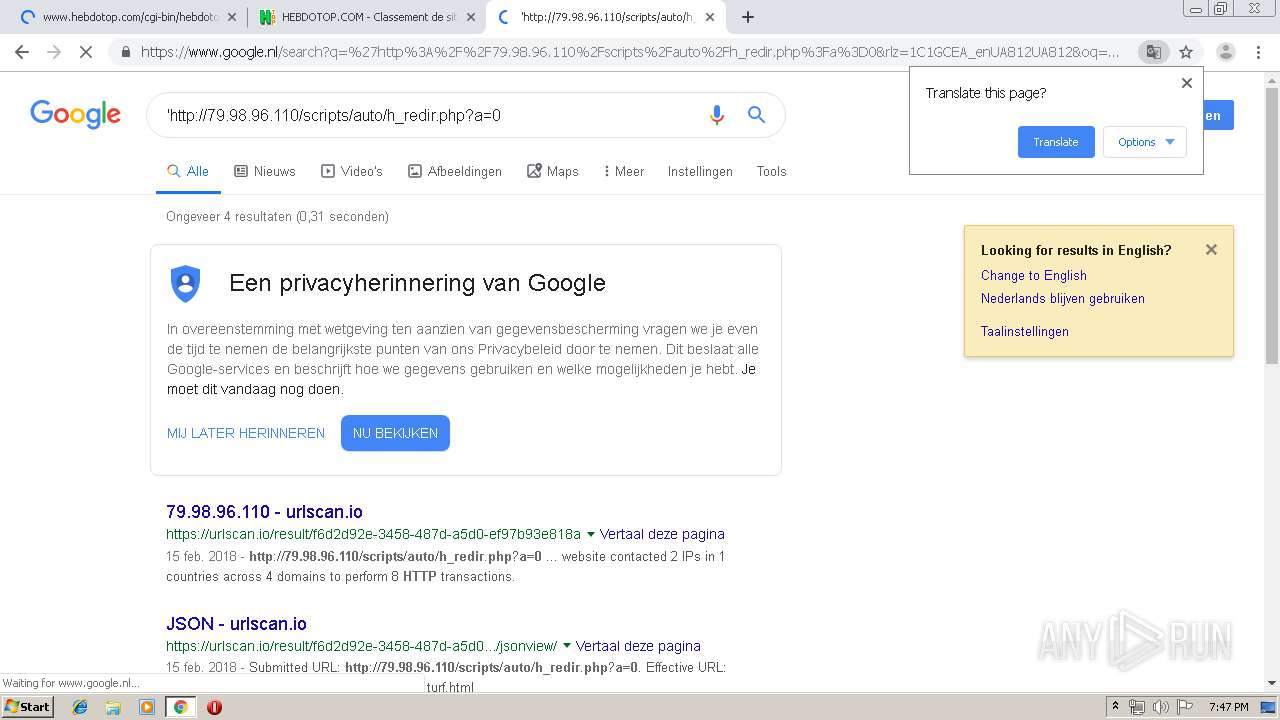Open dropdown arrow next to first urlscan.io result URL
This screenshot has height=720, width=1280.
[590, 534]
